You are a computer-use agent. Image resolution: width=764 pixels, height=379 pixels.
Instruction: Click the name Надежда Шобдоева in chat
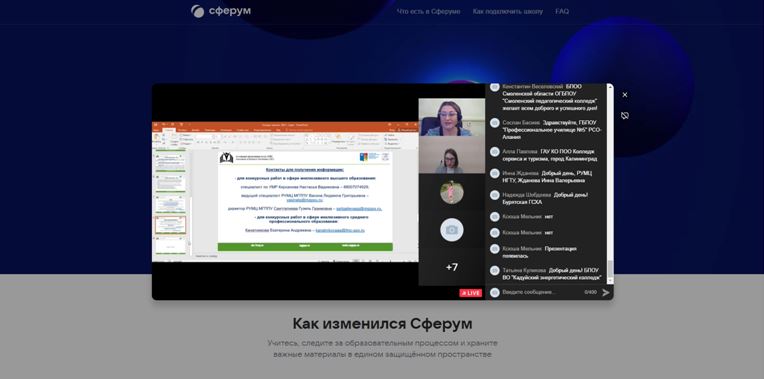(526, 195)
